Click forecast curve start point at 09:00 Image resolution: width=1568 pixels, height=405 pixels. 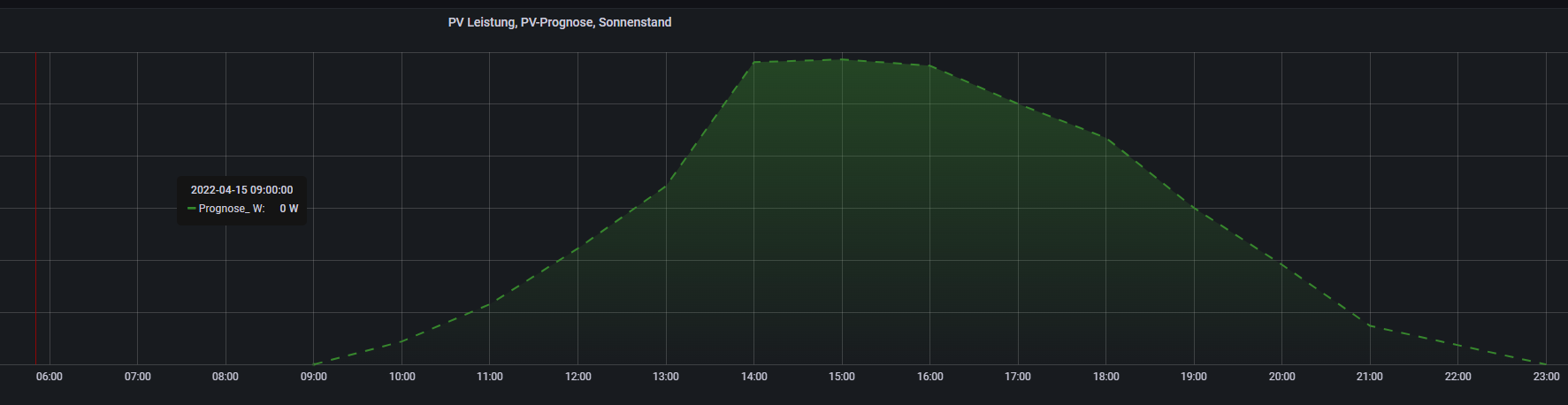[x=314, y=363]
